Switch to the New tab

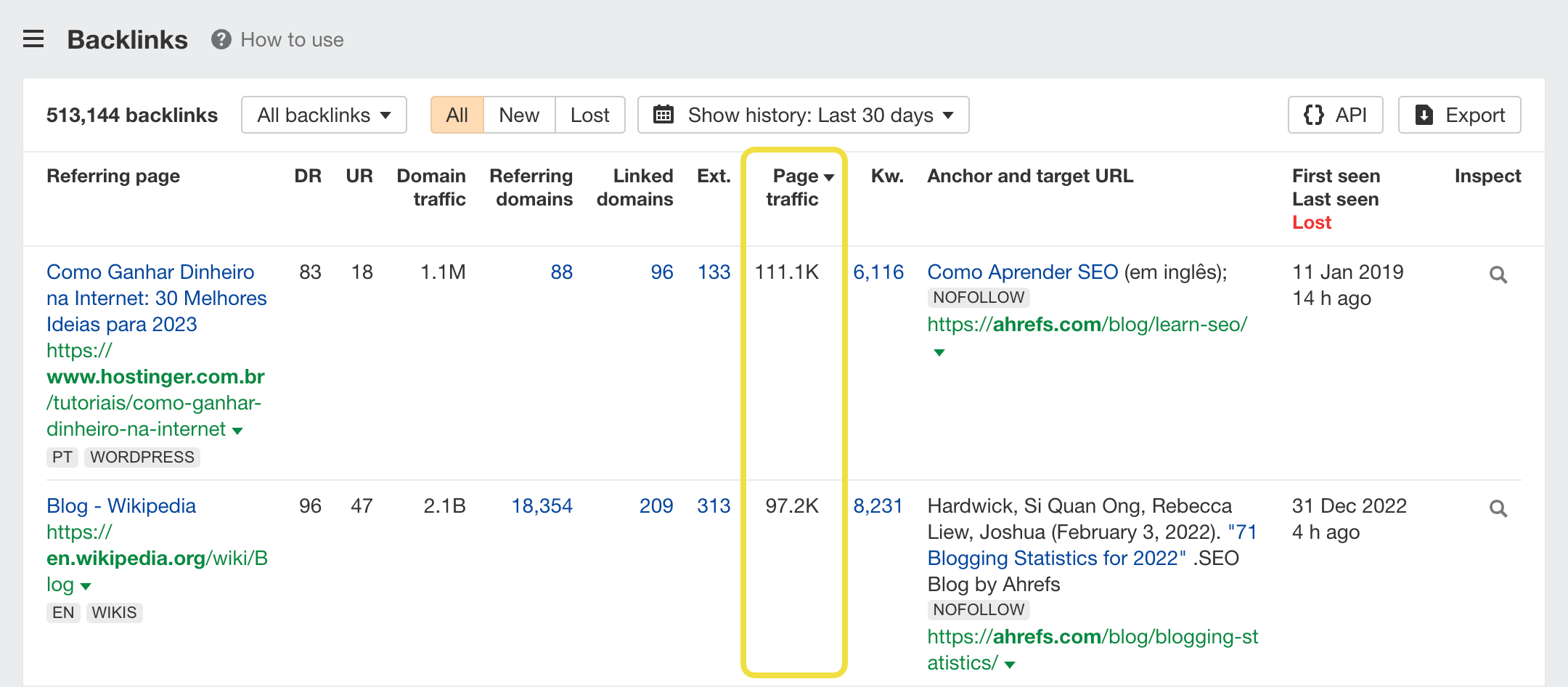point(519,115)
